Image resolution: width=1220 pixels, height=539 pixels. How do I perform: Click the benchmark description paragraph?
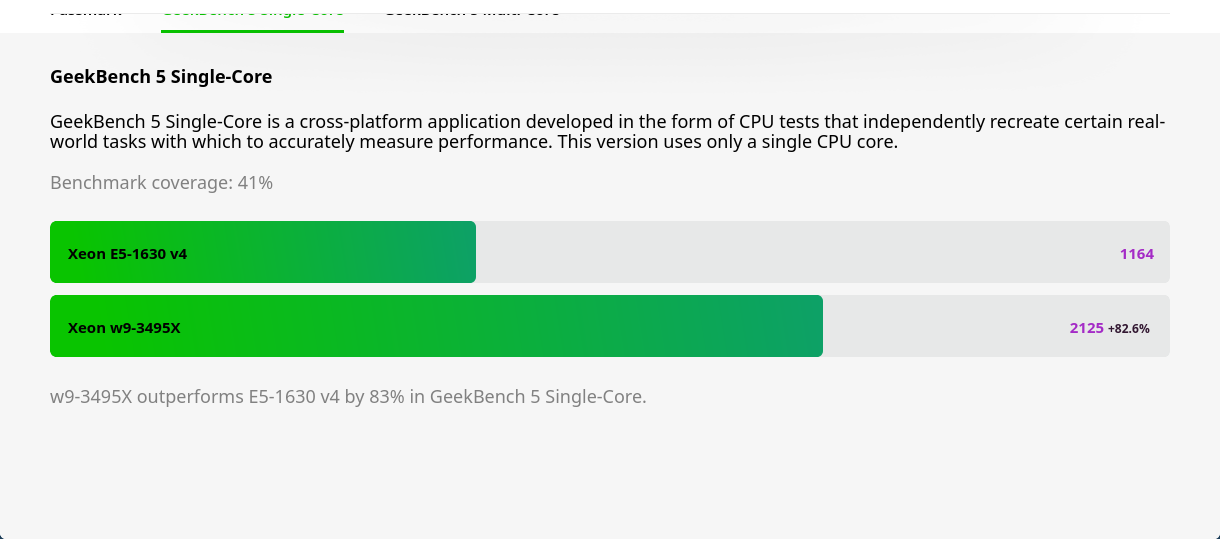pyautogui.click(x=608, y=132)
